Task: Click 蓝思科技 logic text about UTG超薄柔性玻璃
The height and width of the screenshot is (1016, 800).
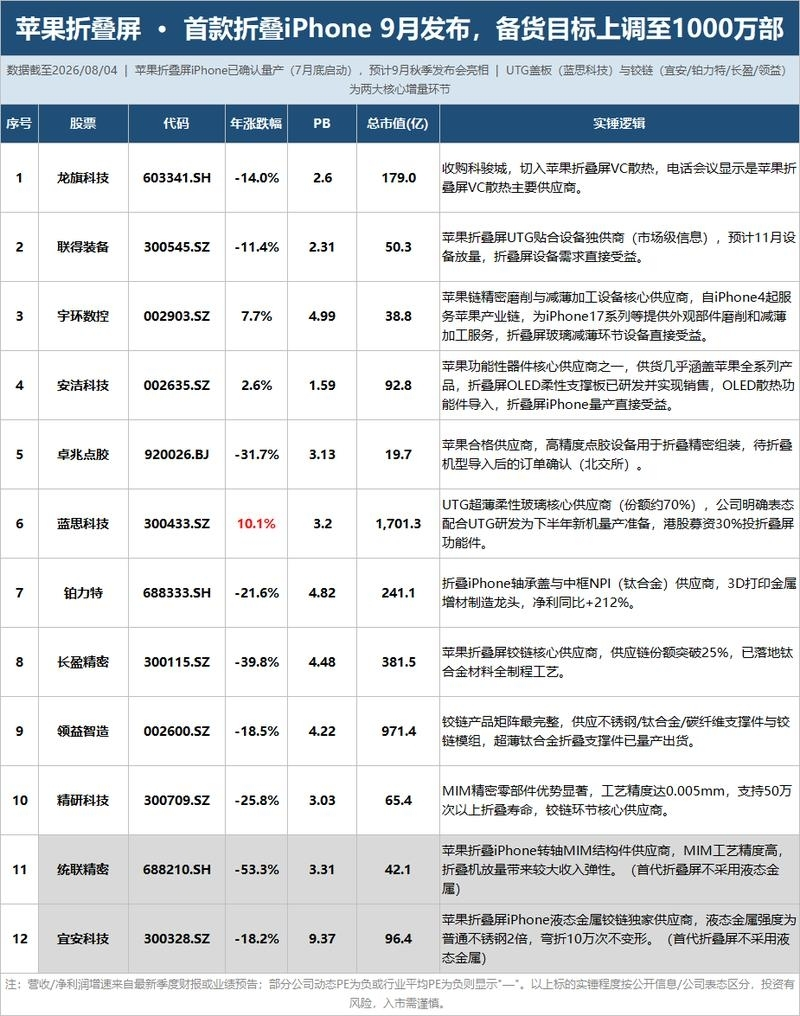Action: pos(619,524)
